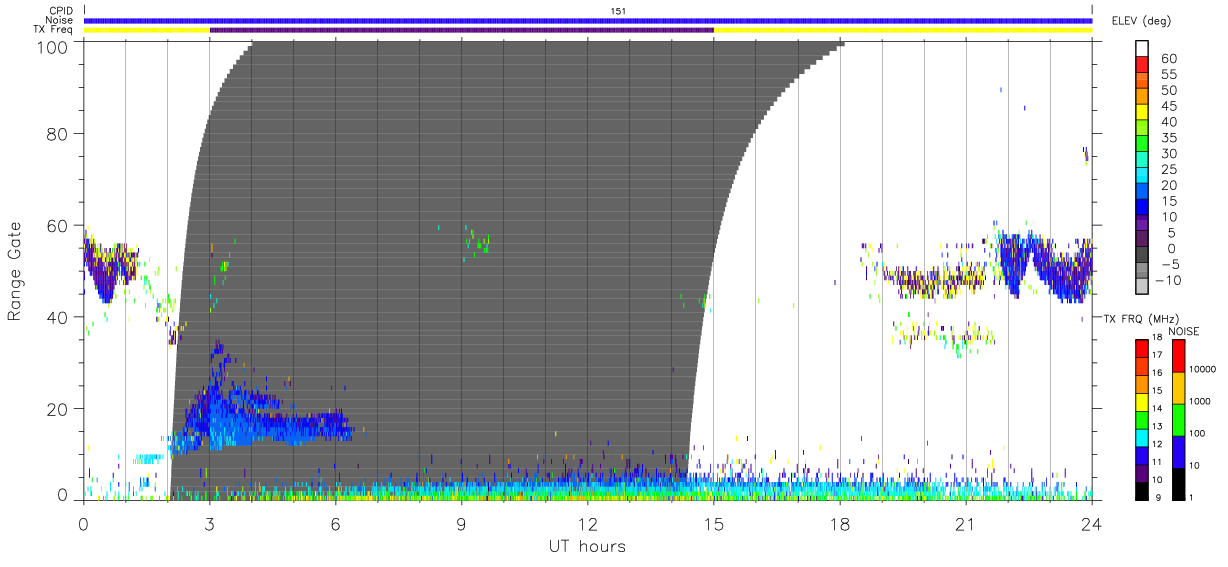Screen dimensions: 1228x567
Task: Click the UT hours tick label 6
Action: (336, 523)
